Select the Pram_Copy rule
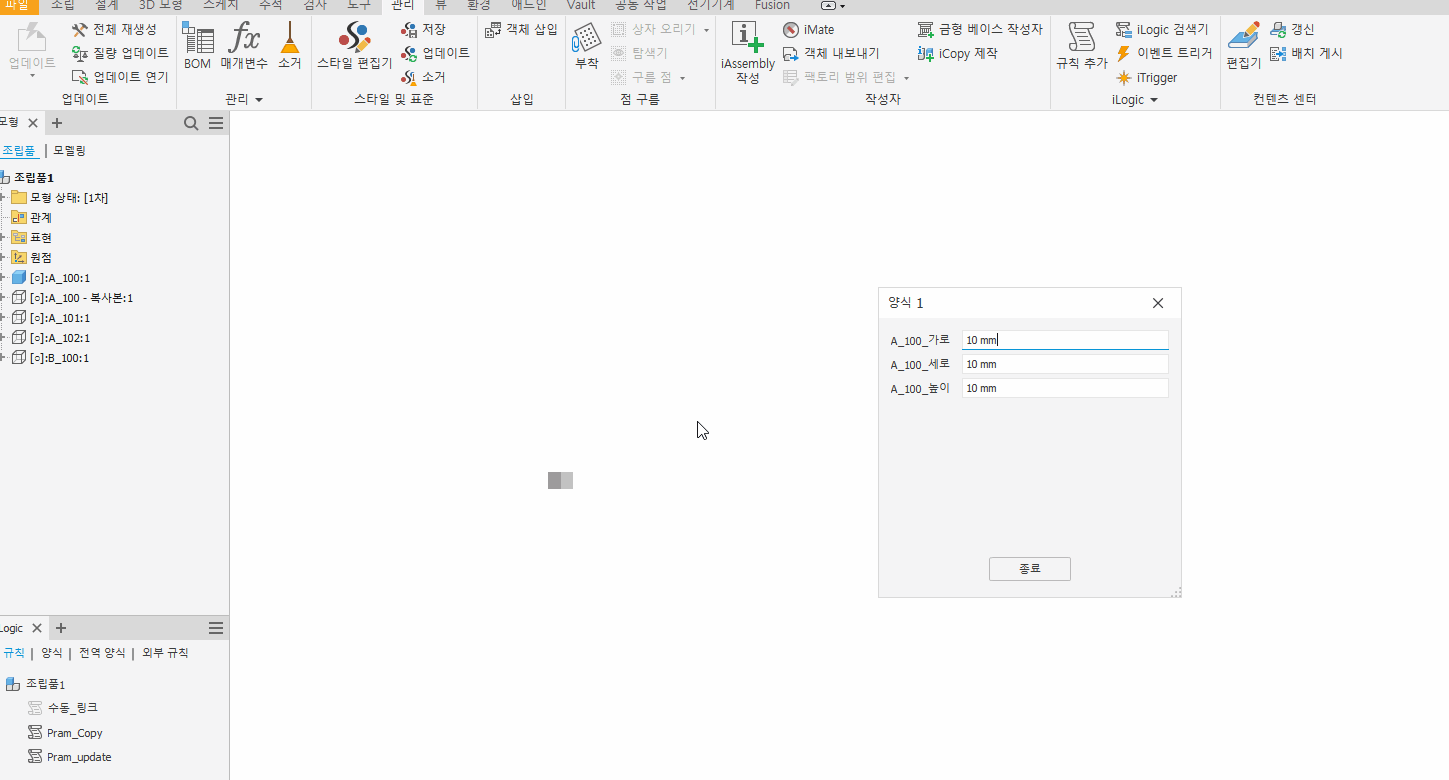 tap(74, 733)
